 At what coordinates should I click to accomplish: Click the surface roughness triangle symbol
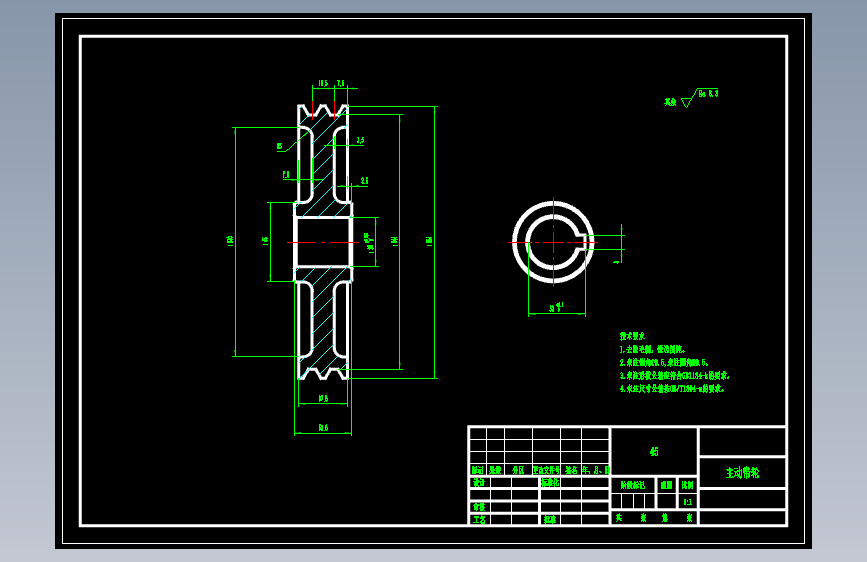pyautogui.click(x=687, y=102)
